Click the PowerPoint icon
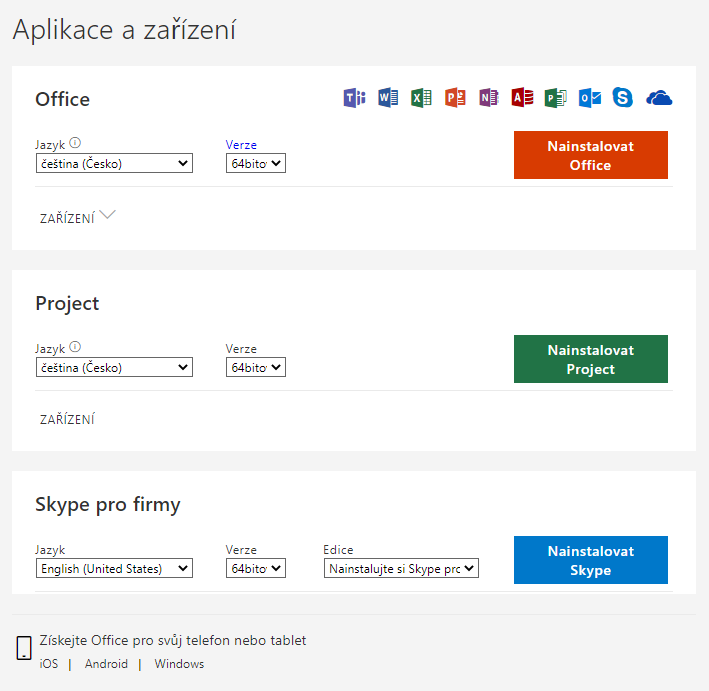The height and width of the screenshot is (691, 709). [455, 98]
